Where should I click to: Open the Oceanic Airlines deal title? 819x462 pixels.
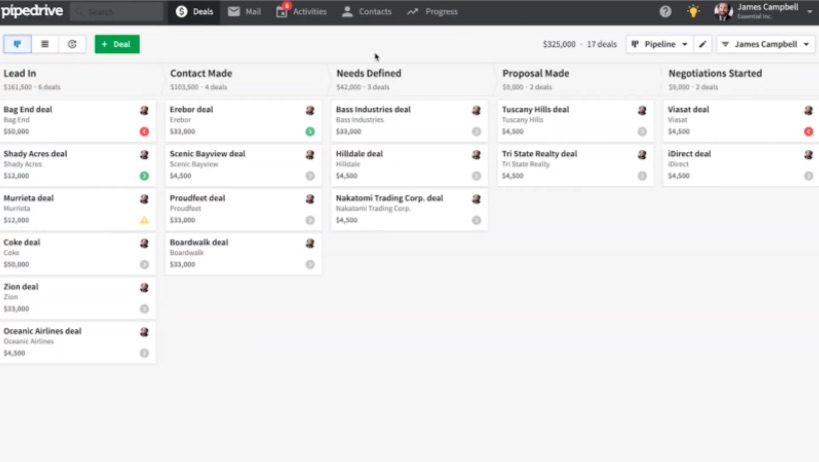tap(42, 331)
